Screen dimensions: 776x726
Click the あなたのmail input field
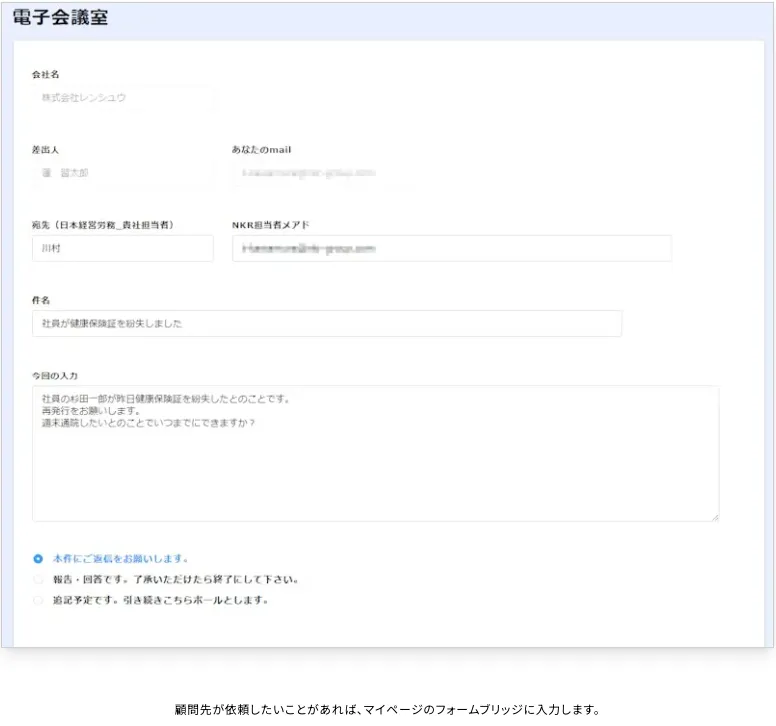point(452,173)
